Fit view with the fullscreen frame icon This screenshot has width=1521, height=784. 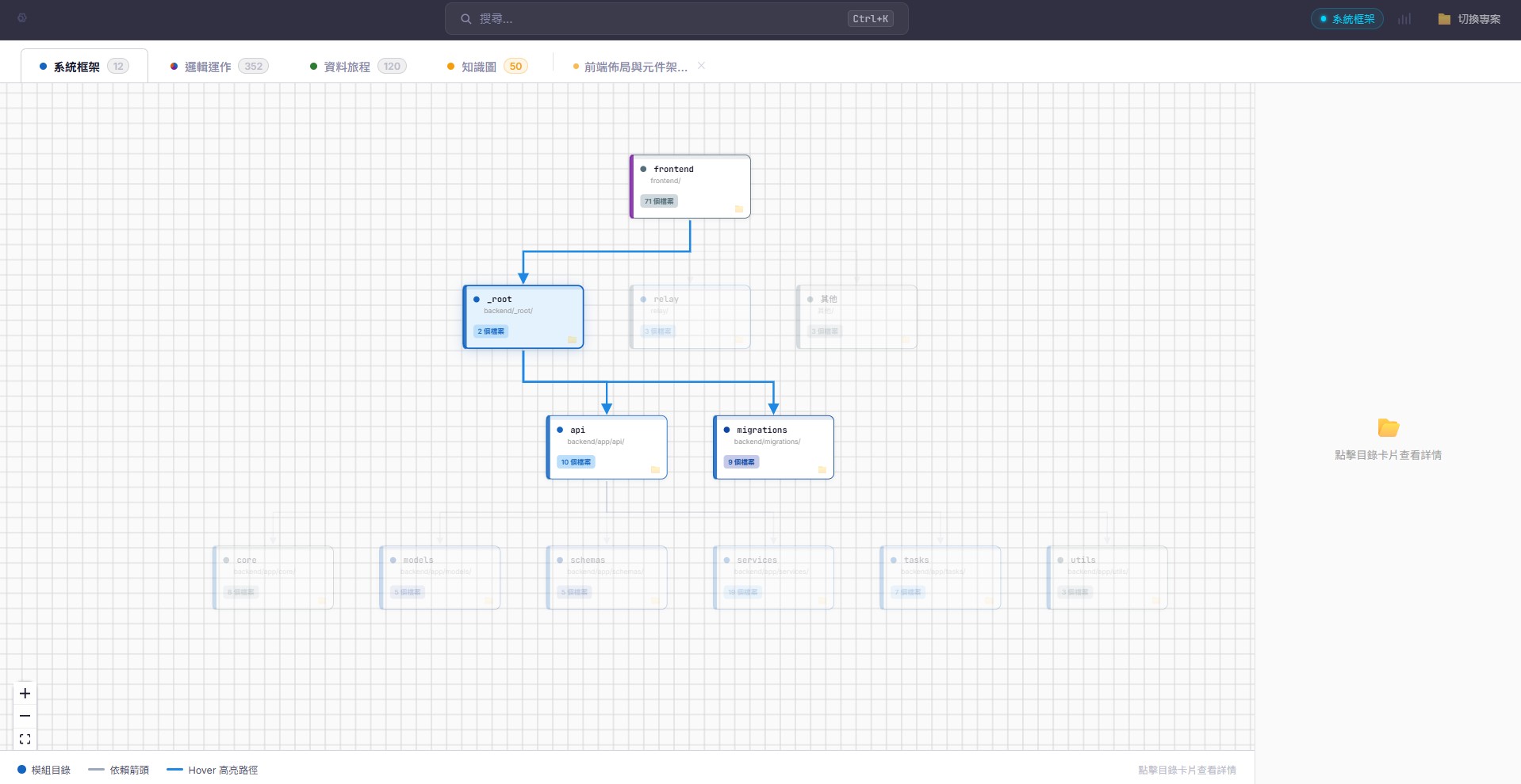25,738
